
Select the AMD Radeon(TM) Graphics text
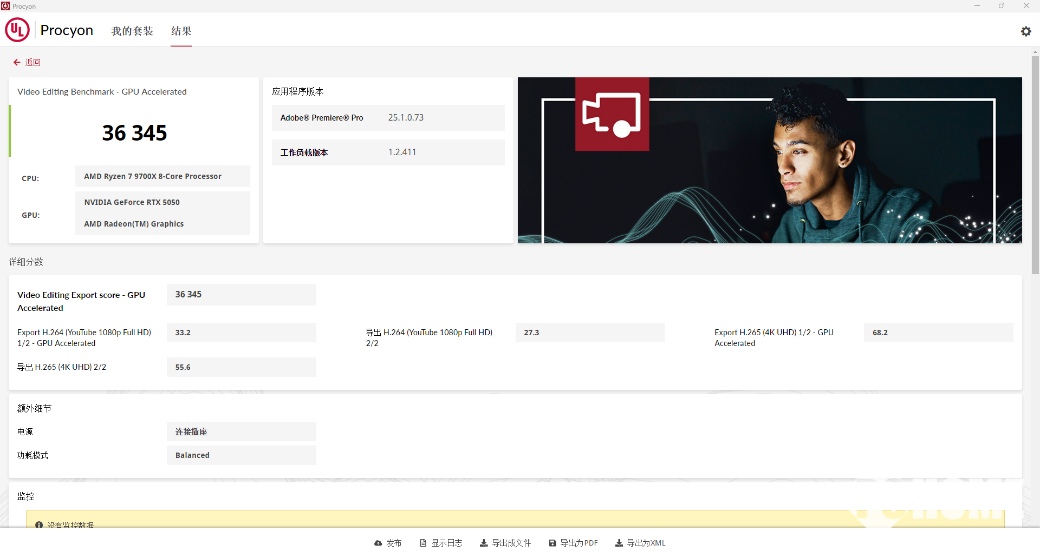134,224
